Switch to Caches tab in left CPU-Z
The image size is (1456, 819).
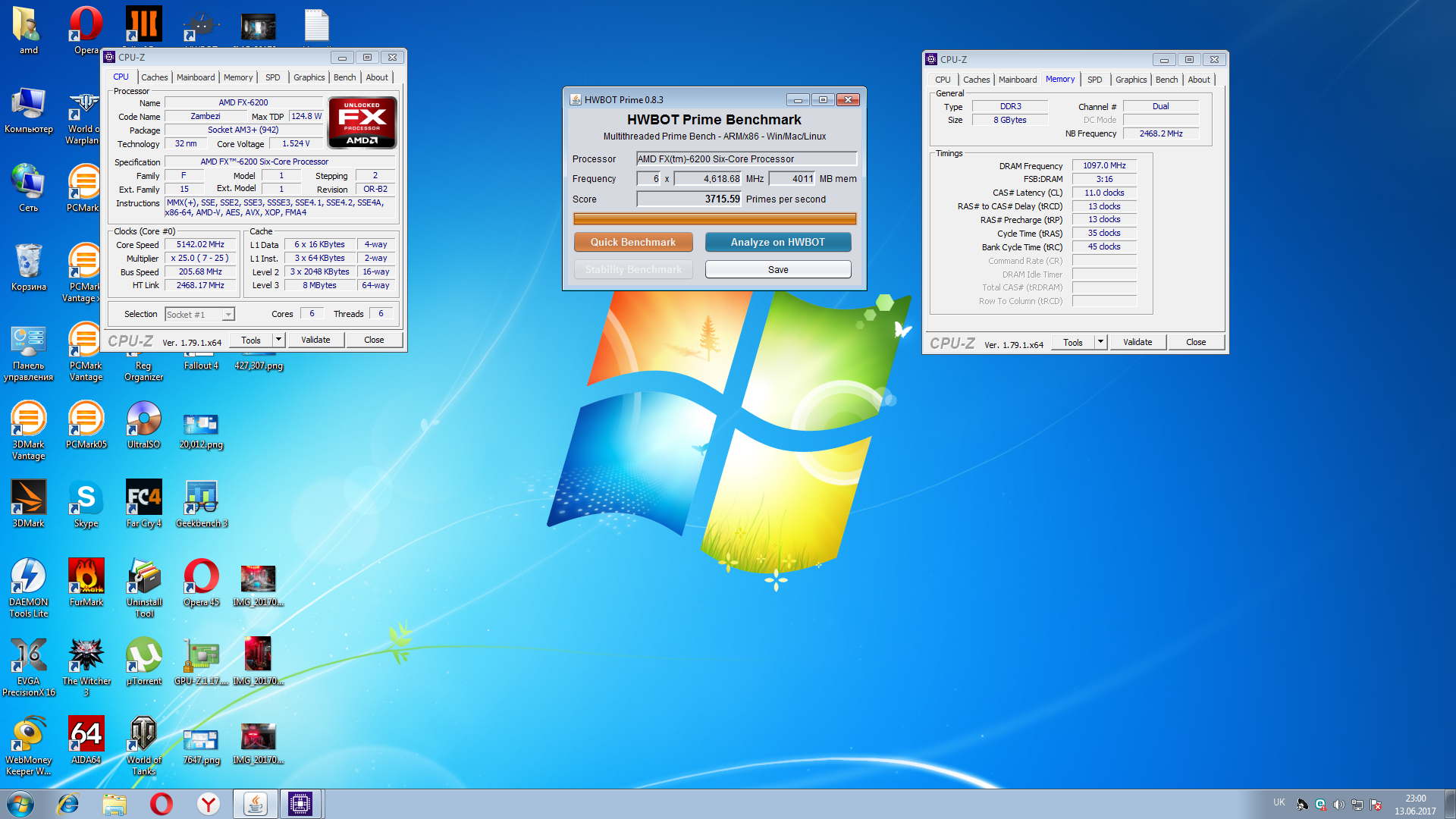155,77
